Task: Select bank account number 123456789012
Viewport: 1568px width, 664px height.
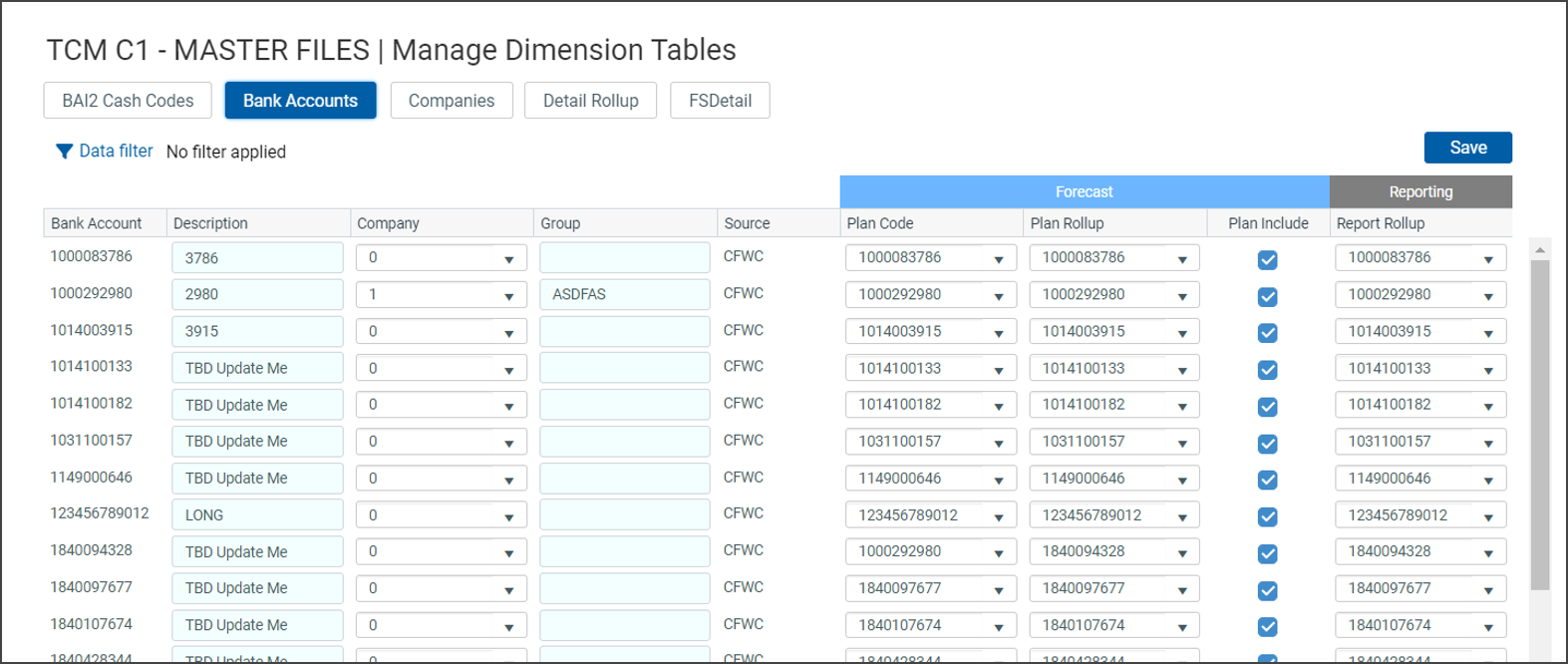Action: [100, 513]
